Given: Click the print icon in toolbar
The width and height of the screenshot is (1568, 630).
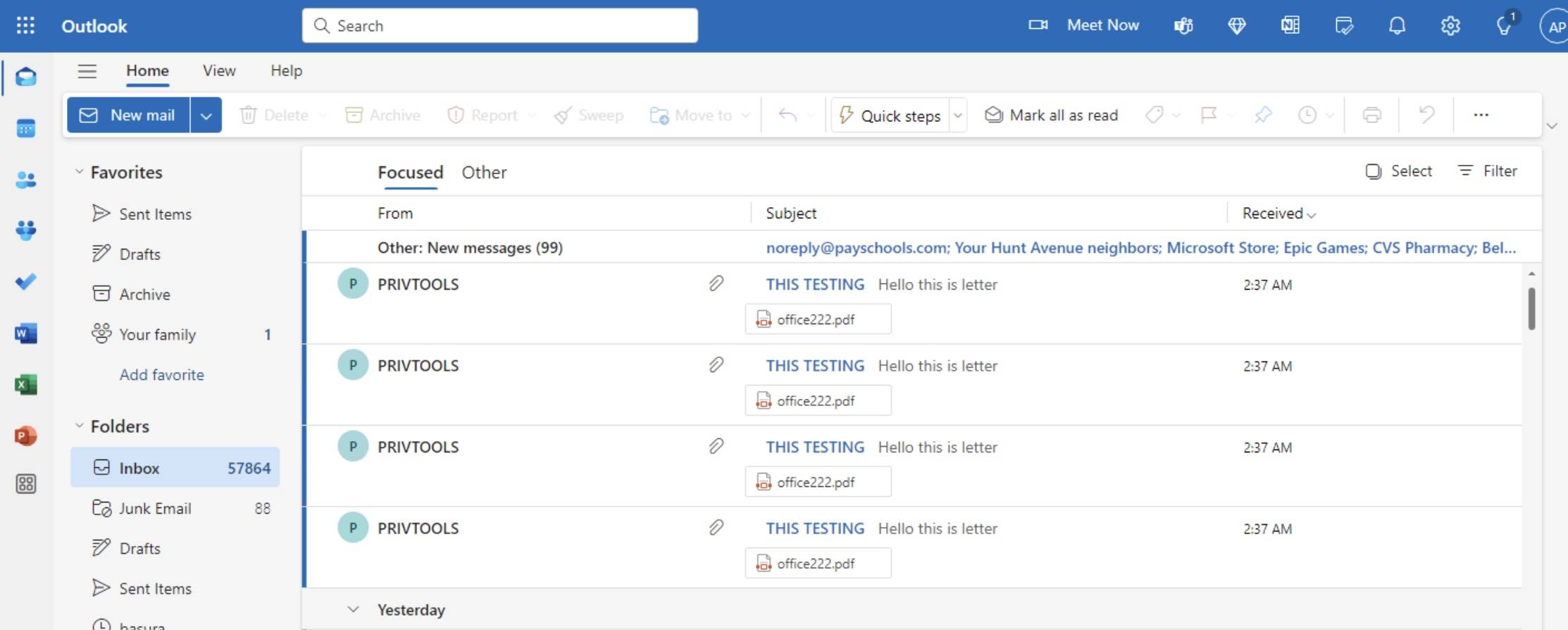Looking at the screenshot, I should tap(1371, 115).
